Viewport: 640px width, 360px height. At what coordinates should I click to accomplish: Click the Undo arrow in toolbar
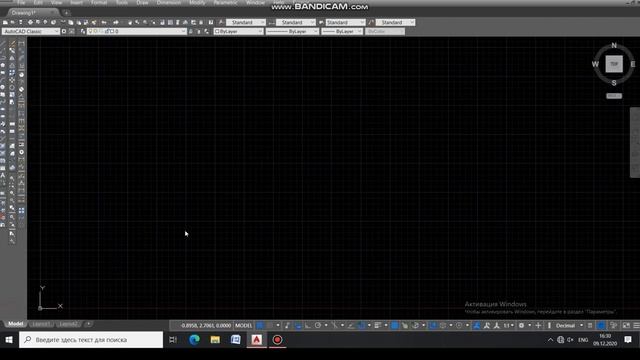[104, 22]
